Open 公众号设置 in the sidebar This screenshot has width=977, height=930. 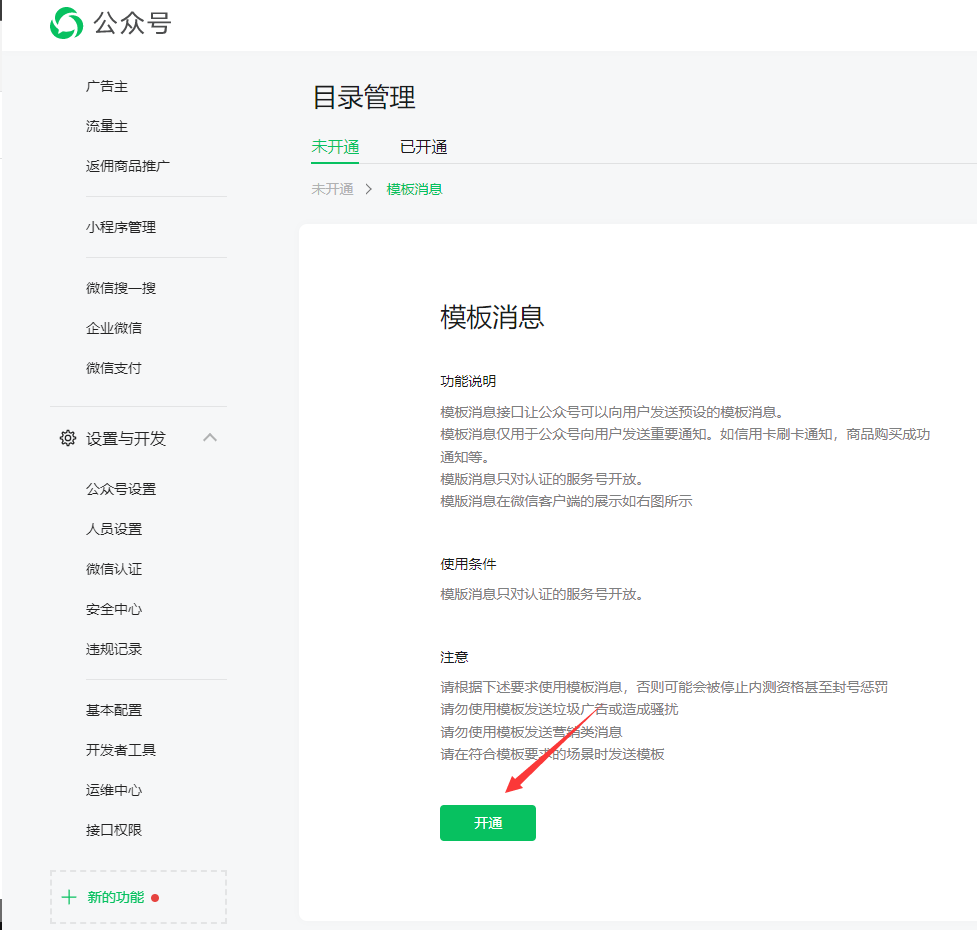(121, 490)
